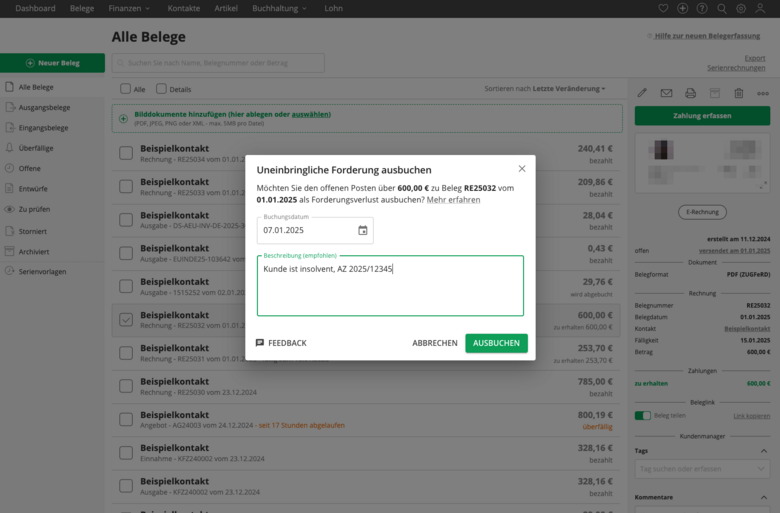The width and height of the screenshot is (780, 513).
Task: Toggle the 'Alle' select-all checkbox
Action: [125, 89]
